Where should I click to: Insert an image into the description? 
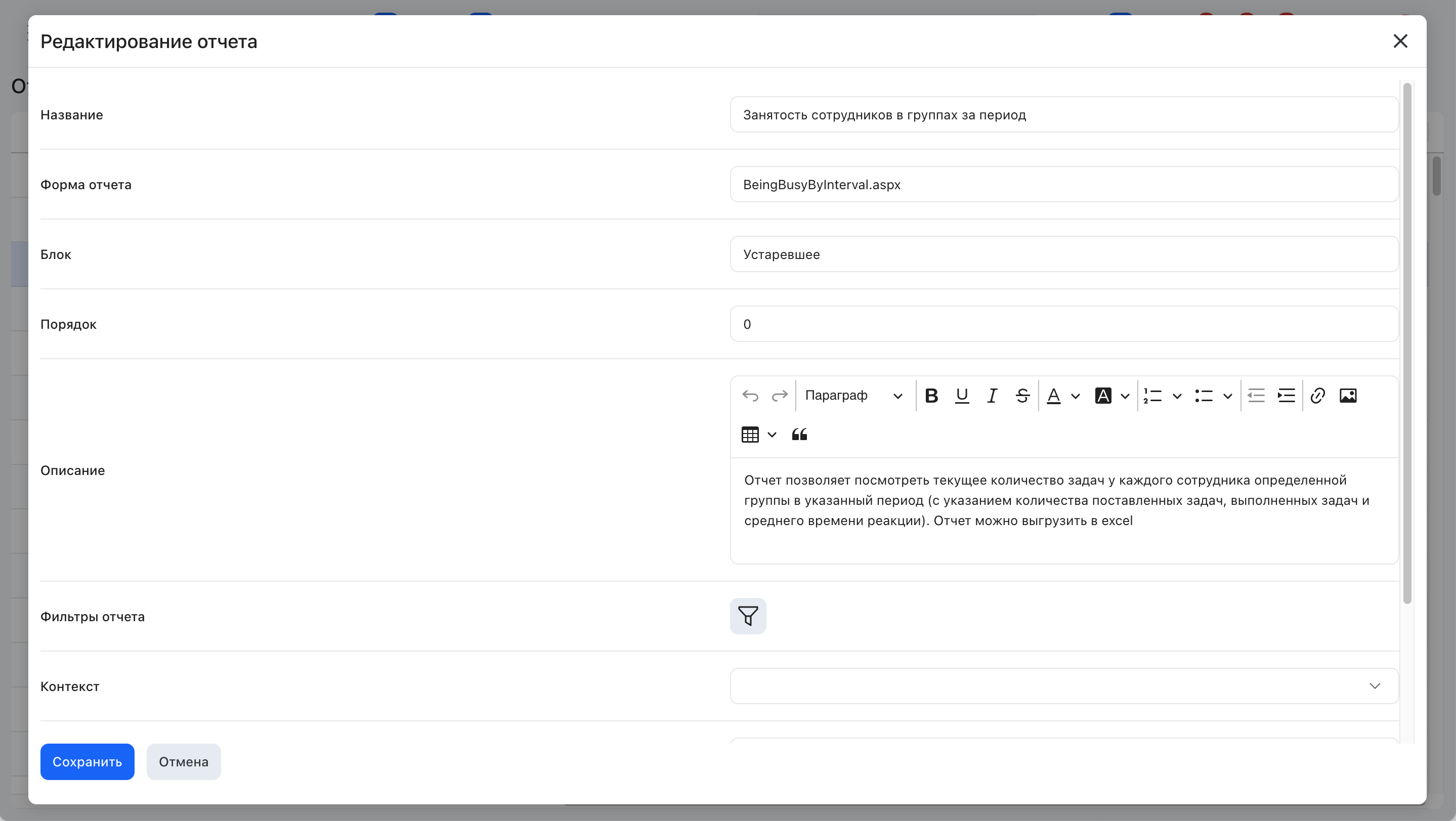1348,396
